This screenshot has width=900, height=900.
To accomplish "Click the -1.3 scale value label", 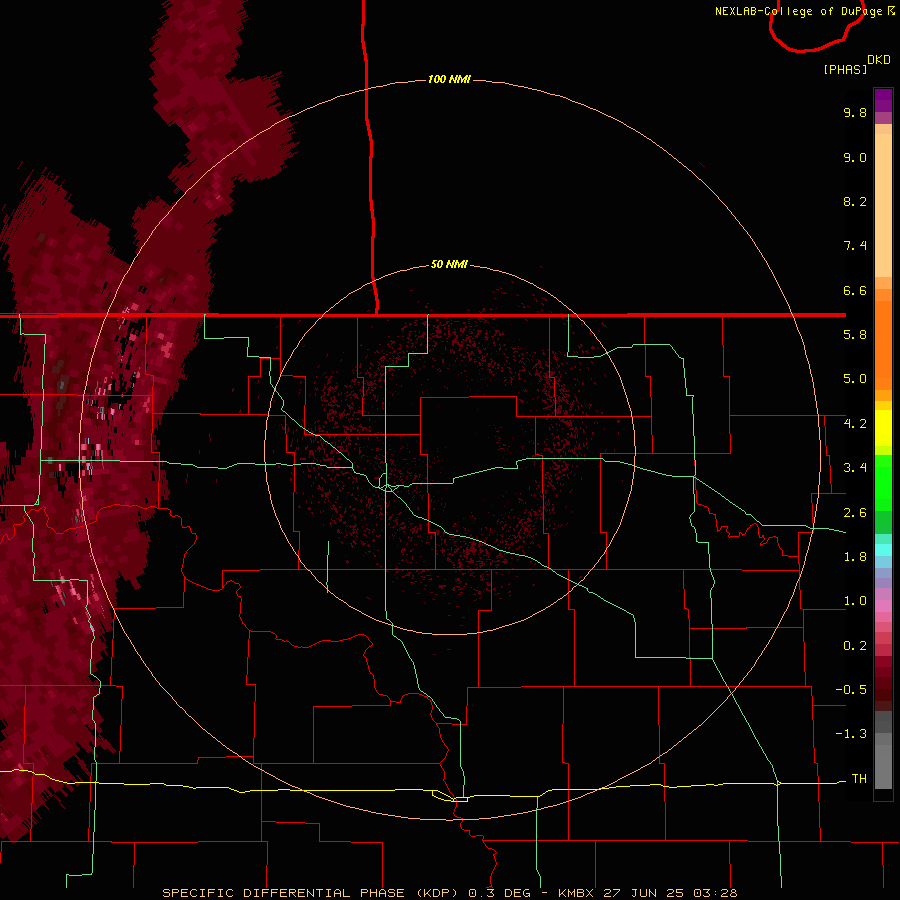I will (x=851, y=734).
